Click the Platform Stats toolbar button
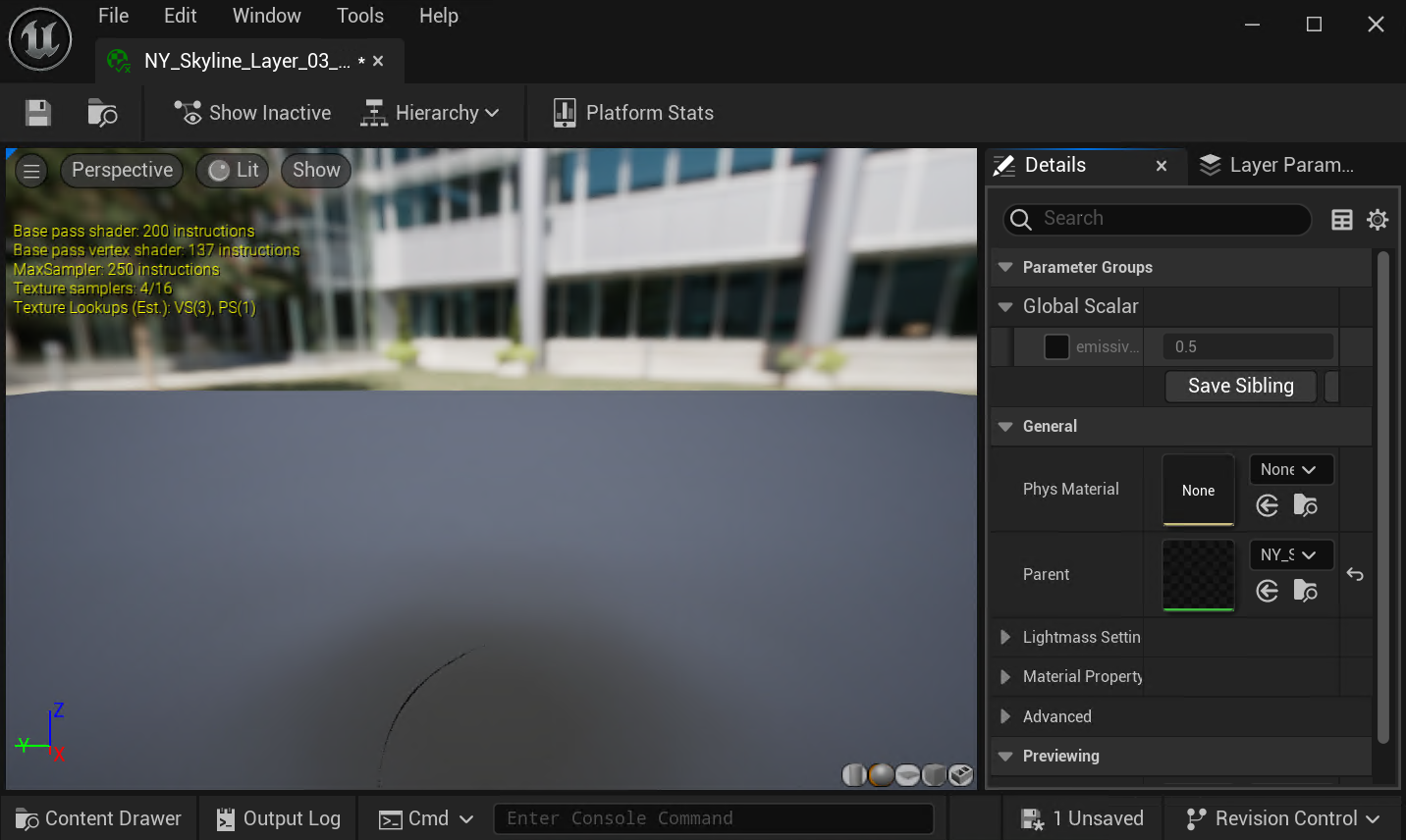1406x840 pixels. click(x=633, y=113)
